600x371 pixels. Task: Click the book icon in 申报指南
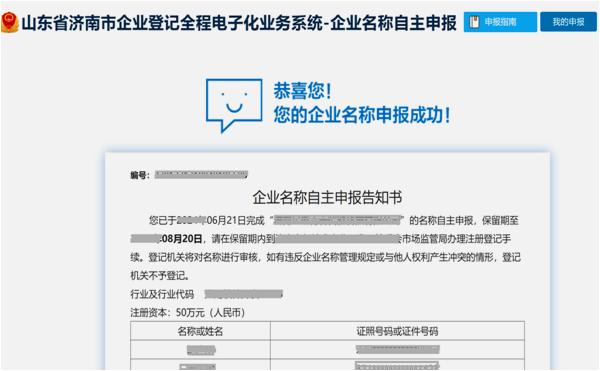pos(474,22)
